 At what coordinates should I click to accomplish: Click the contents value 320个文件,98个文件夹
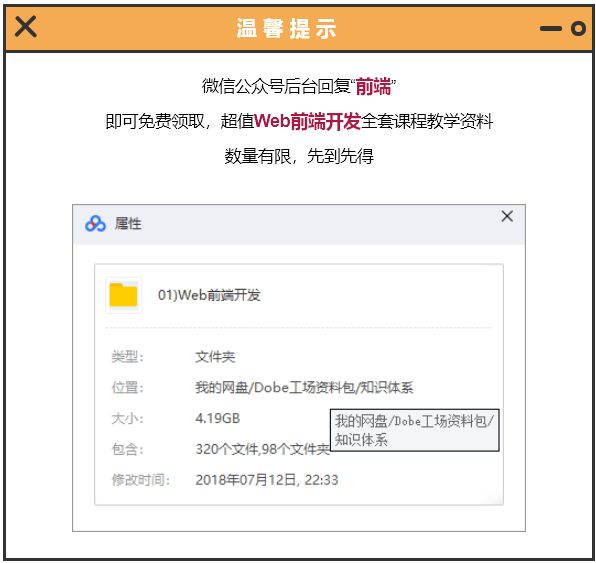(262, 449)
